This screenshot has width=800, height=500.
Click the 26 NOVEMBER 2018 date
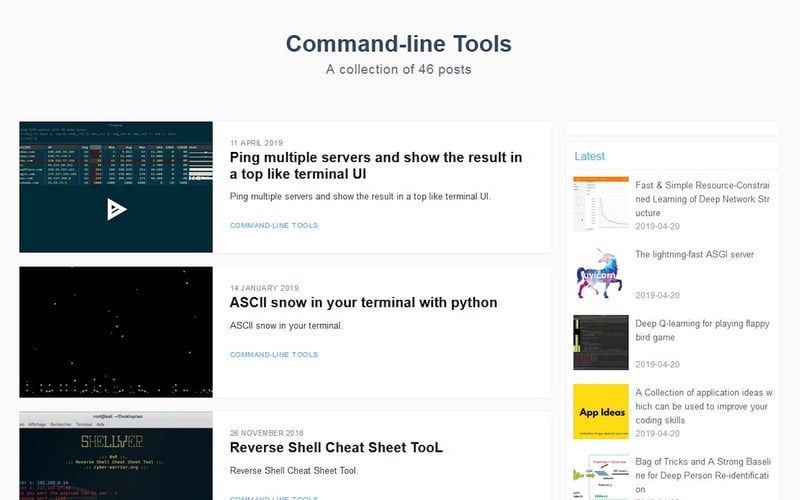[x=267, y=433]
